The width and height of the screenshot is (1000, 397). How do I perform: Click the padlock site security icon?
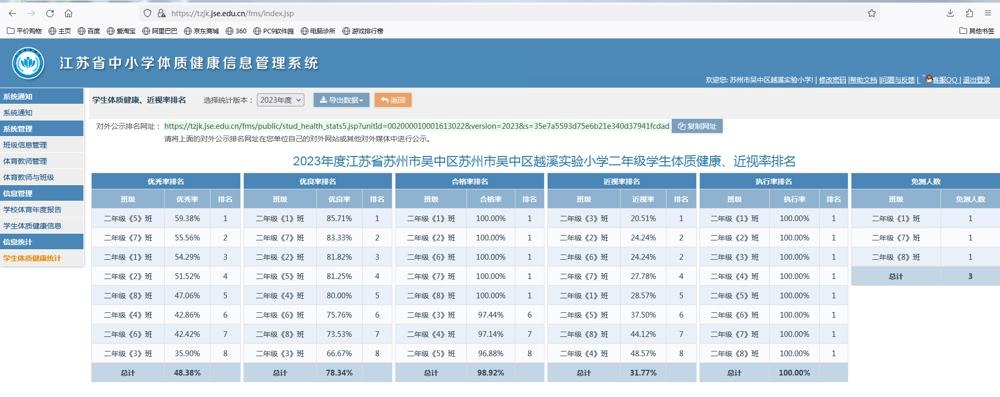161,13
